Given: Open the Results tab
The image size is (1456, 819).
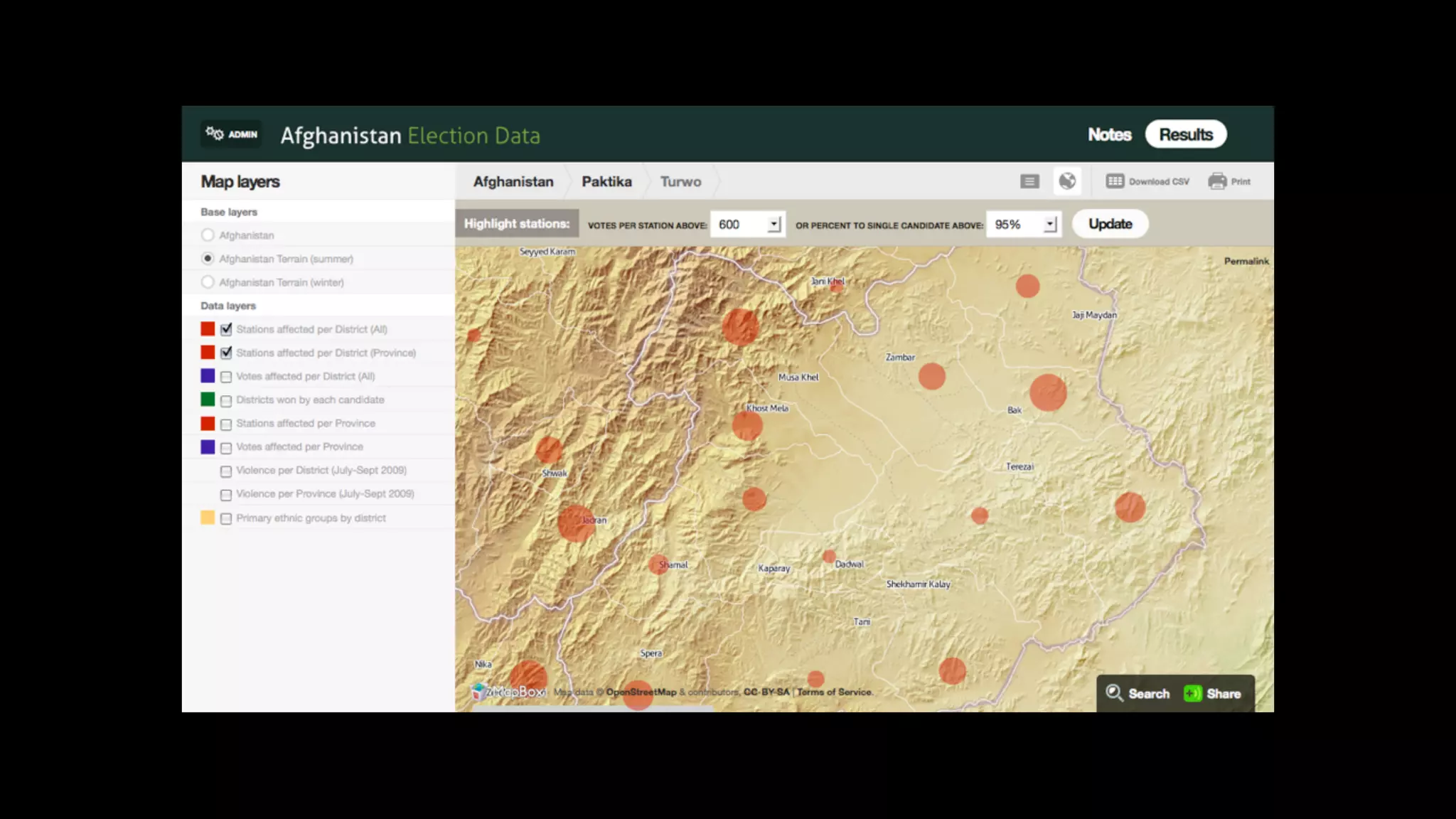Looking at the screenshot, I should coord(1185,134).
